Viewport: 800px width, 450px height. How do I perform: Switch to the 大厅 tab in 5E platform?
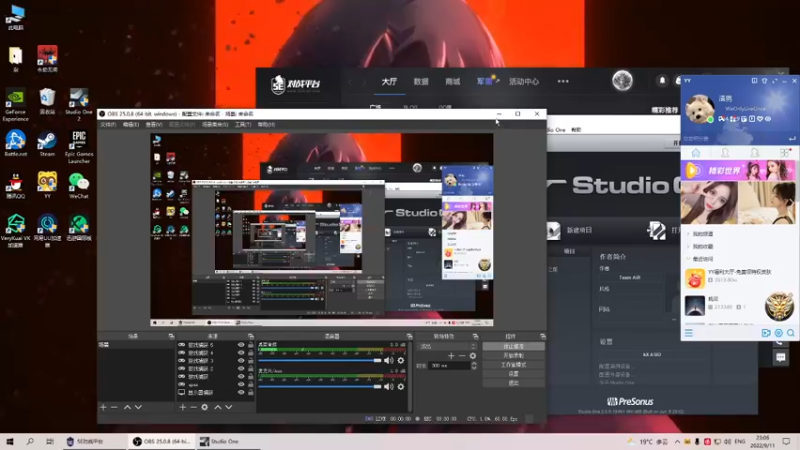point(389,81)
